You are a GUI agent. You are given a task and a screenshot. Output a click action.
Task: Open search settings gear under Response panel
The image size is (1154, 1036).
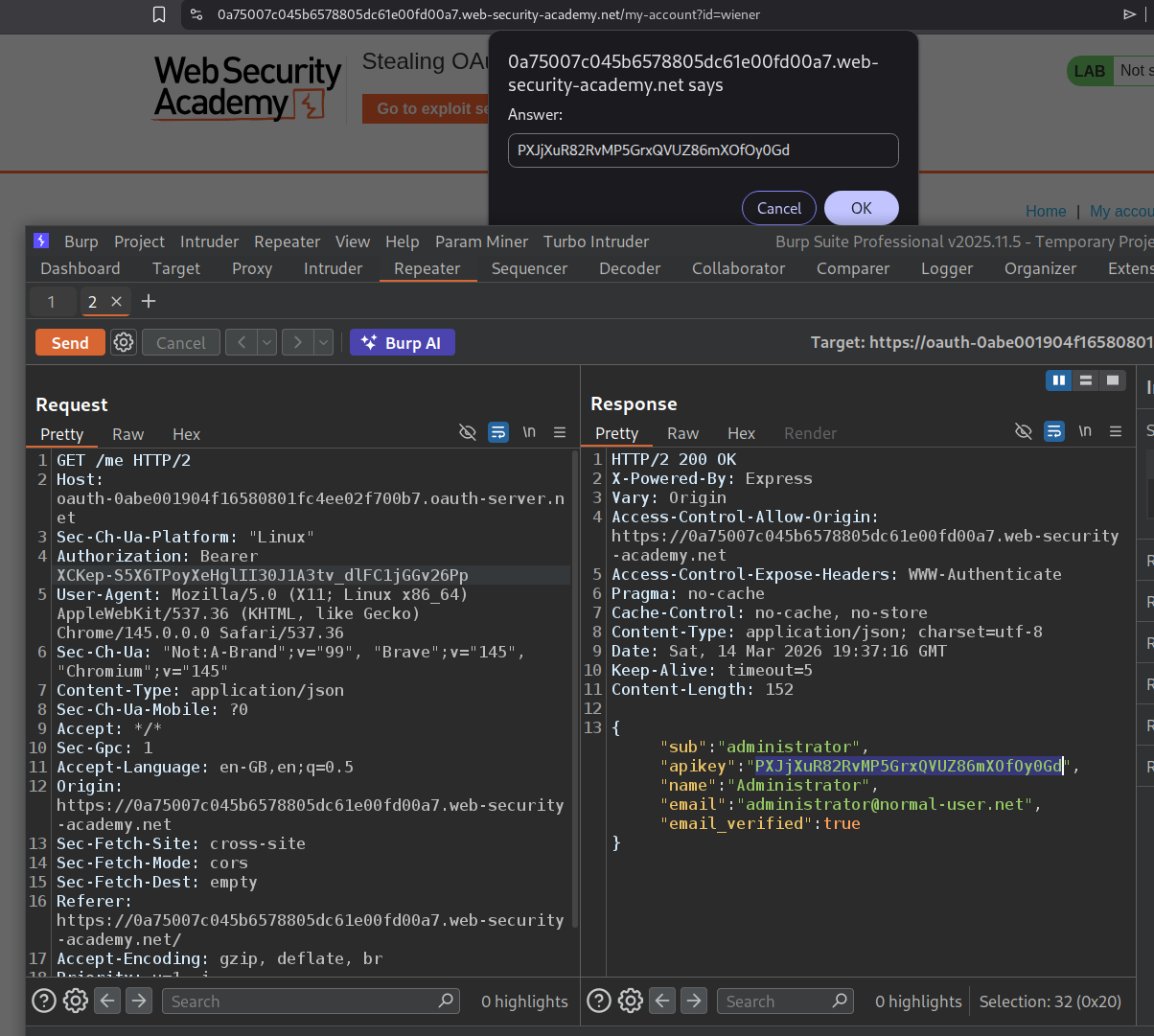(x=631, y=1001)
